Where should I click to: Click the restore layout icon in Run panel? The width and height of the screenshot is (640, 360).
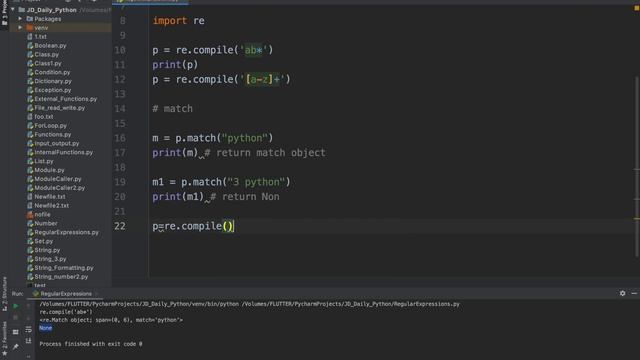point(16,332)
